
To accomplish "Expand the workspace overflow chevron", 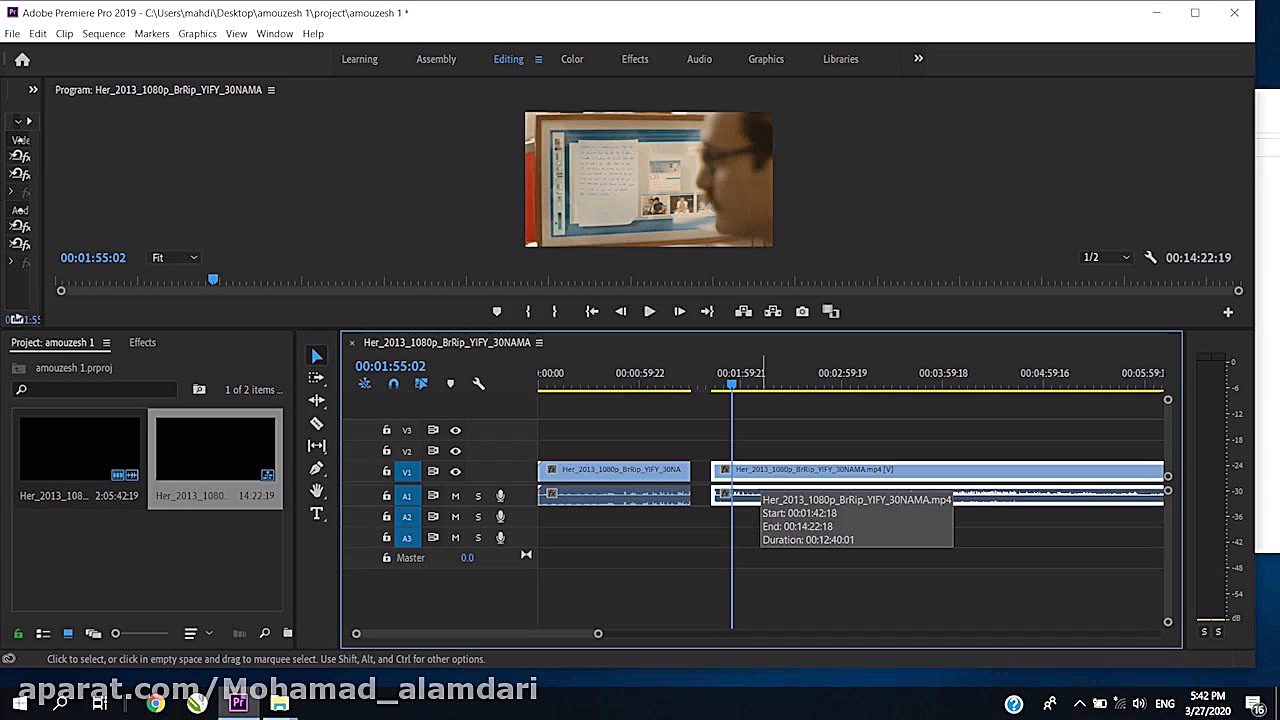I will point(918,59).
